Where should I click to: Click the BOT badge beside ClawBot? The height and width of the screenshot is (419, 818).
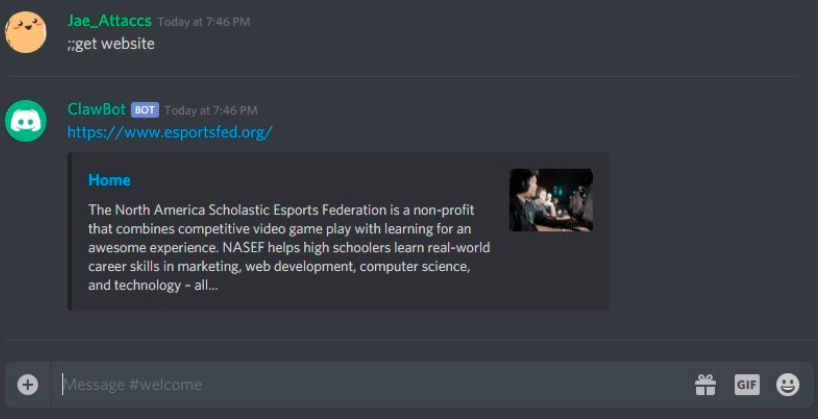(x=145, y=110)
